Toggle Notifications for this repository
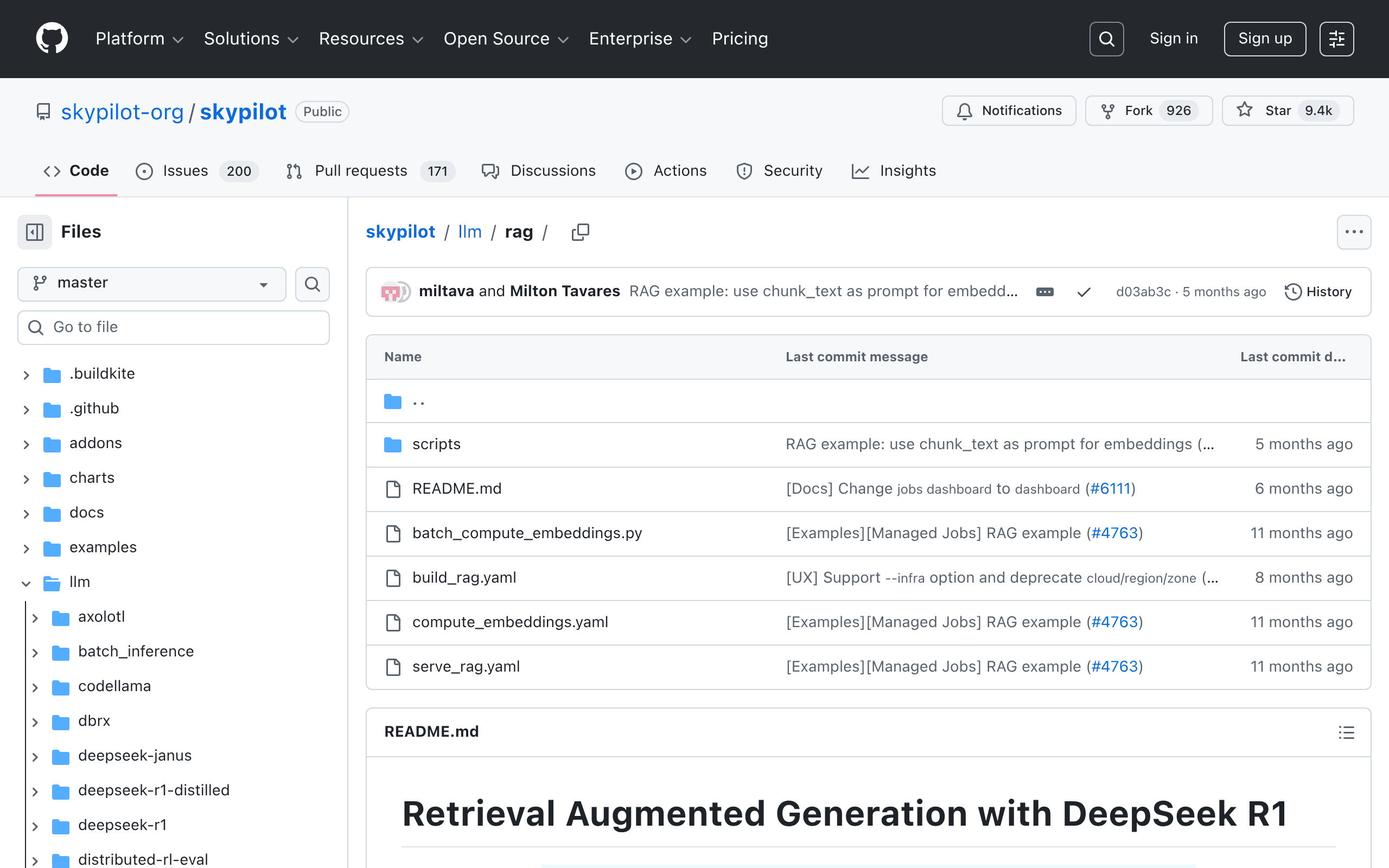 [x=1009, y=111]
